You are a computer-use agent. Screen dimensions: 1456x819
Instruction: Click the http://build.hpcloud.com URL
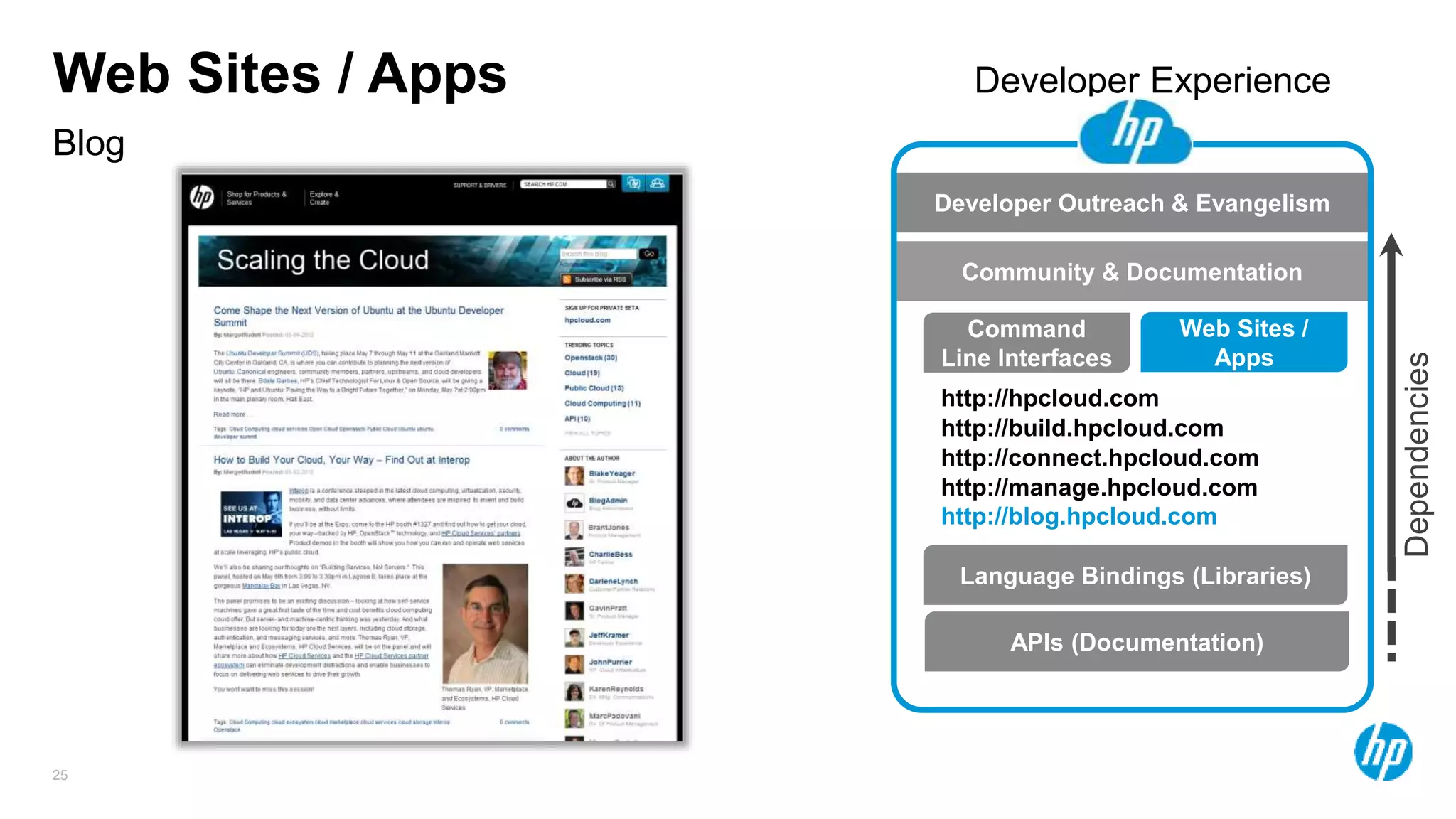click(x=1082, y=428)
